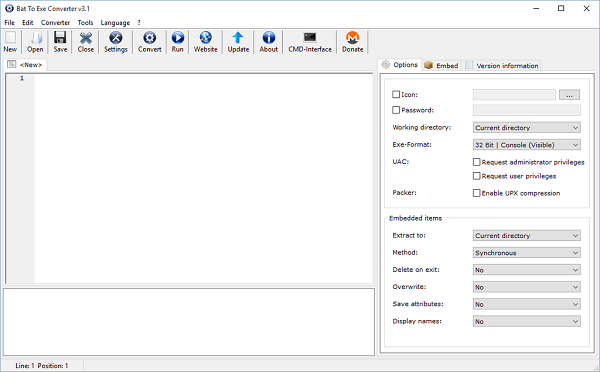Click line number 1 in the gutter

(x=22, y=78)
